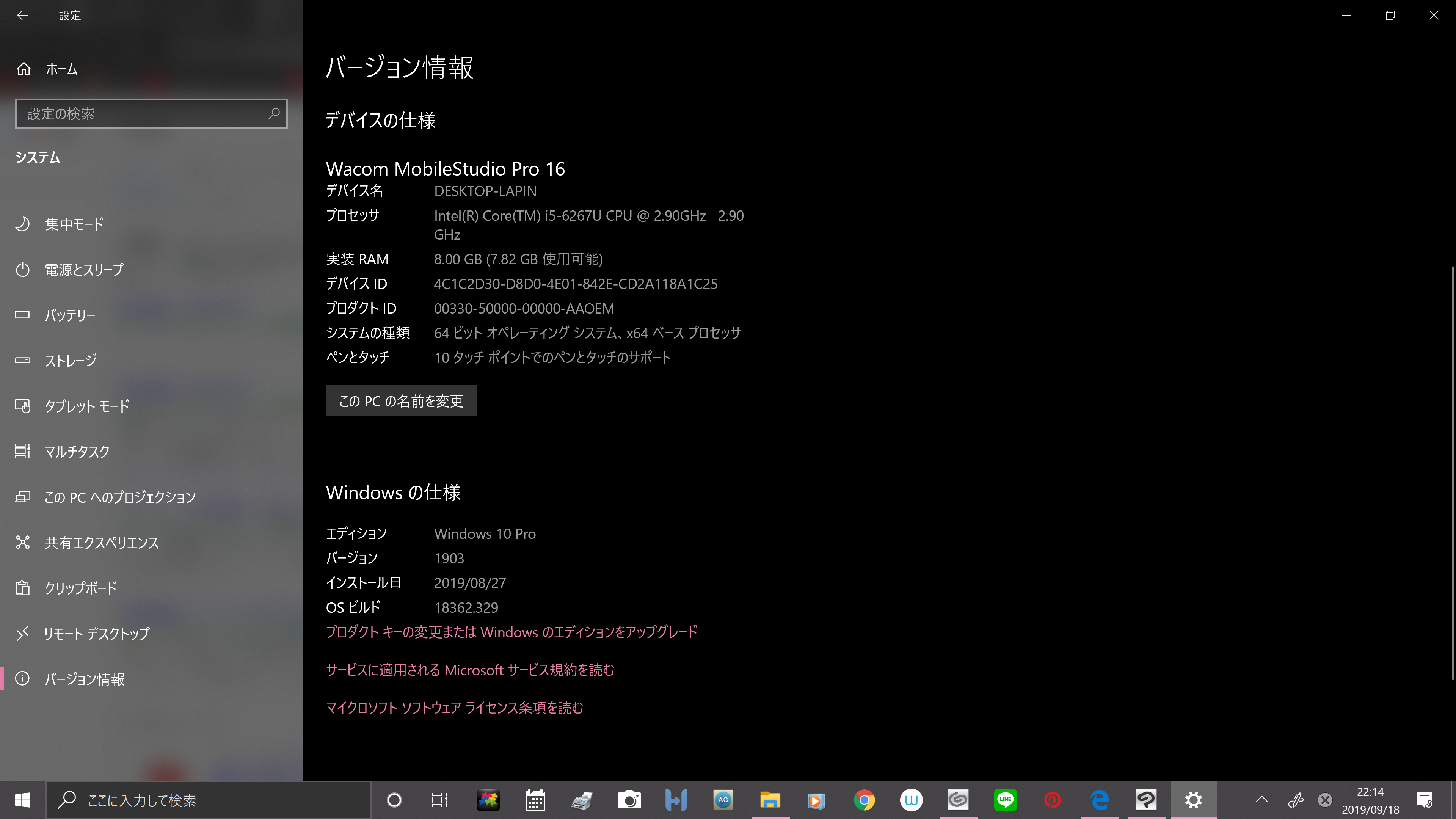This screenshot has height=819, width=1456.
Task: Open the バッテリー settings page
Action: click(69, 315)
